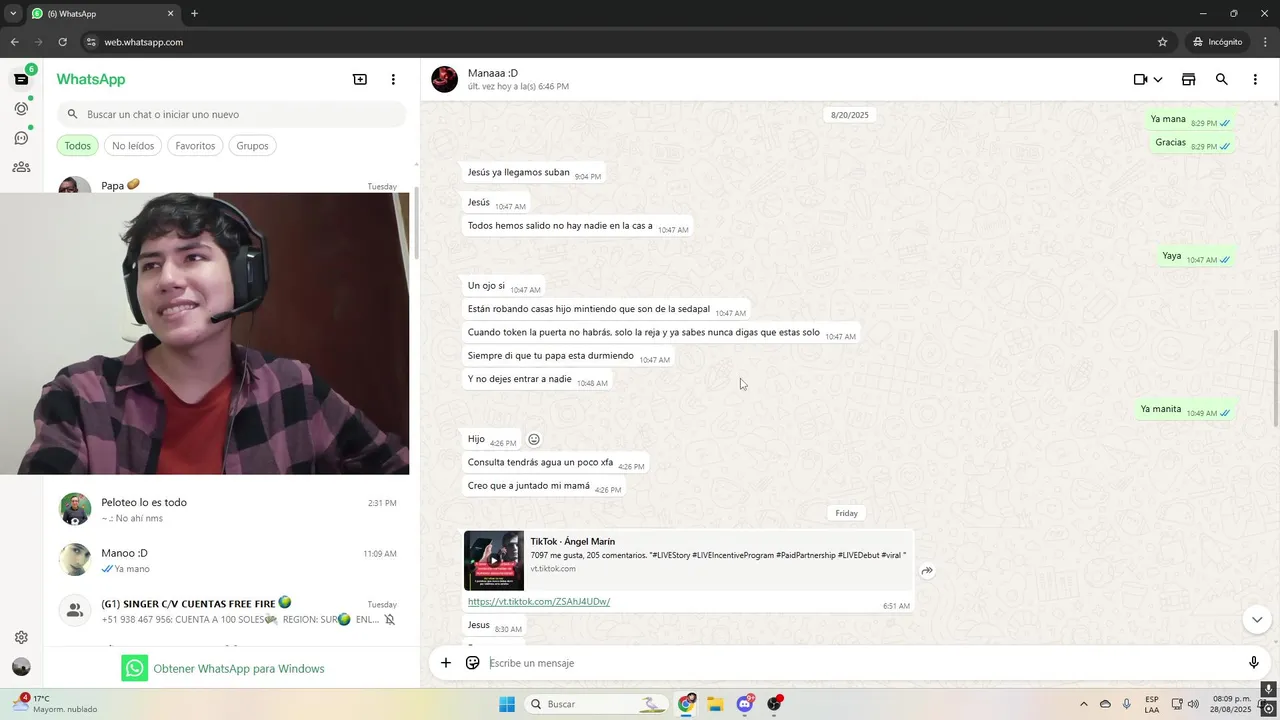Click the Incógnito profile button

tap(1217, 42)
